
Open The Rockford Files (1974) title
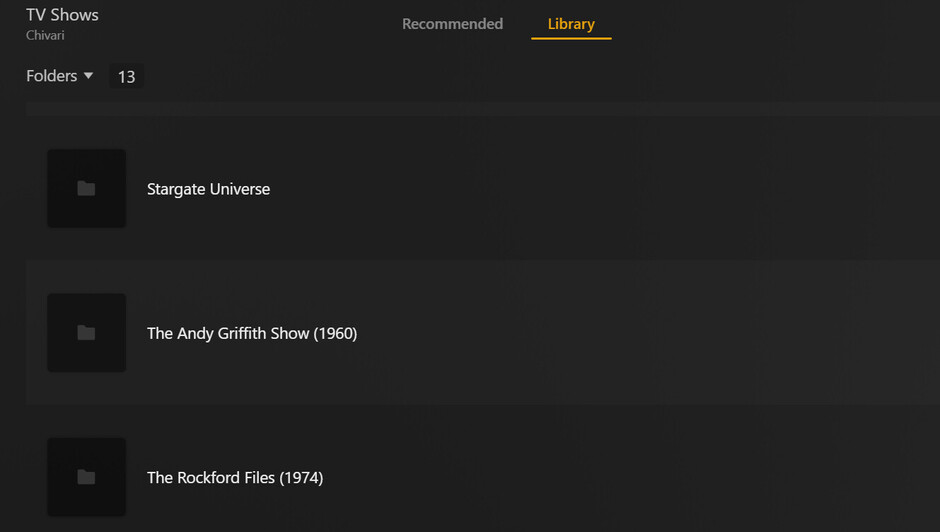click(x=234, y=478)
